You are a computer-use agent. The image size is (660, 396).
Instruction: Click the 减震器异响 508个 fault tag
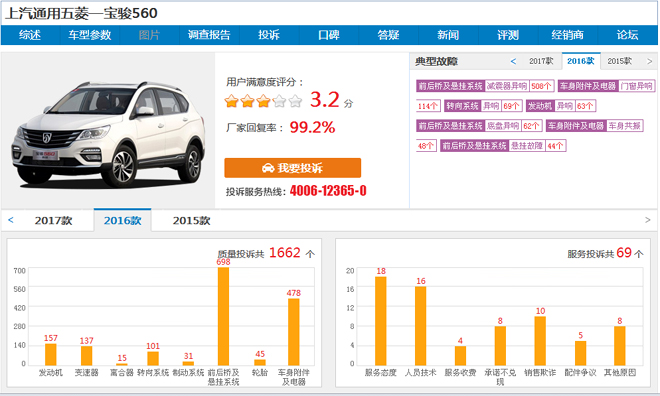(485, 86)
